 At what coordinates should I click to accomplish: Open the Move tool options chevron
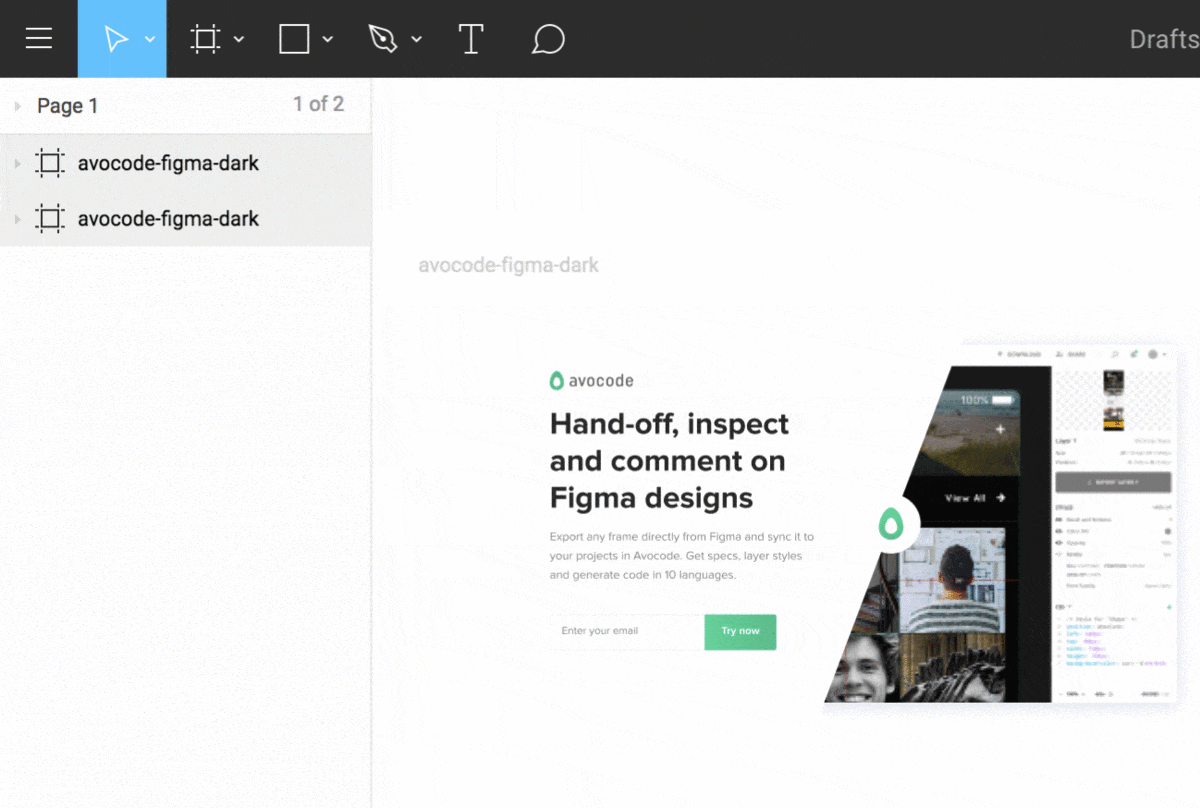pyautogui.click(x=150, y=39)
